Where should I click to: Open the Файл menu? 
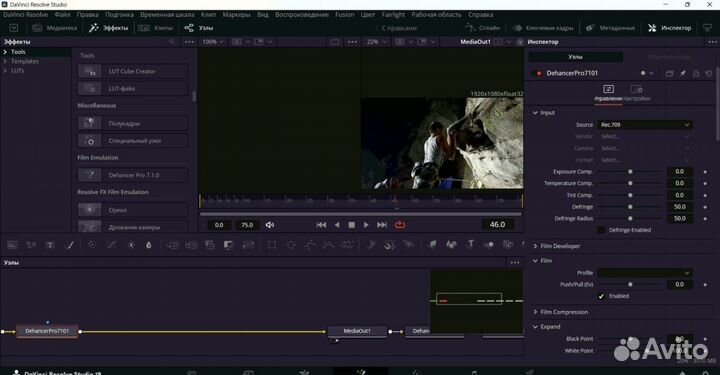62,15
